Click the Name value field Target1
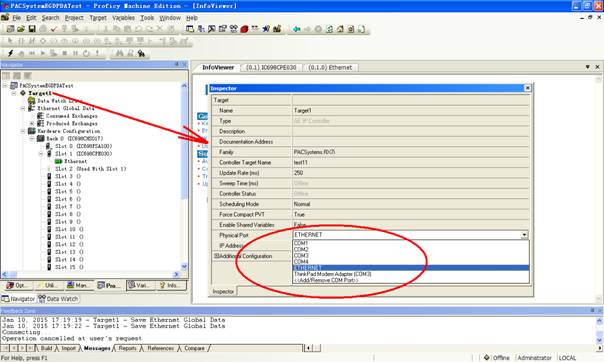This screenshot has width=604, height=362. click(x=411, y=111)
